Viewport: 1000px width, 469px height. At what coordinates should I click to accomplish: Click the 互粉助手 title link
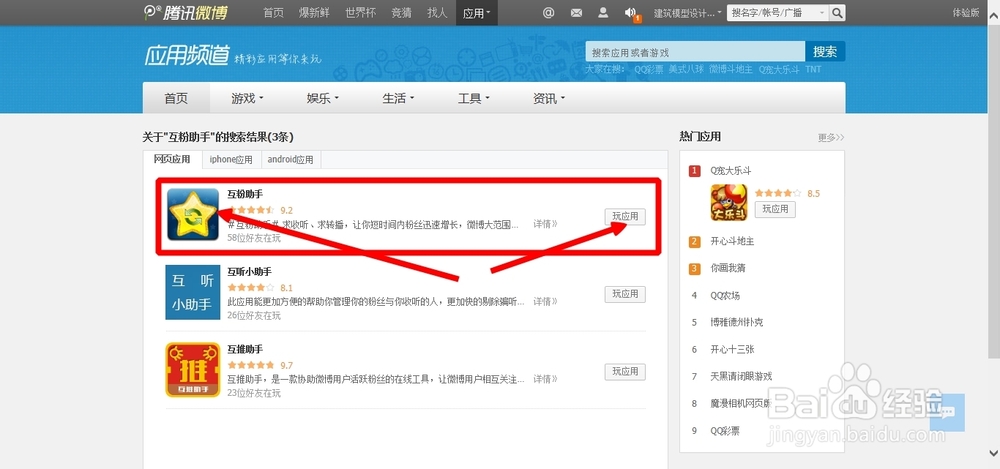tap(245, 194)
